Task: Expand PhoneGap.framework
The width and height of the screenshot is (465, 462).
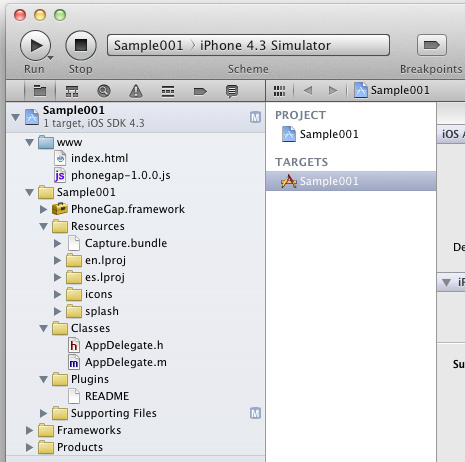Action: coord(43,209)
